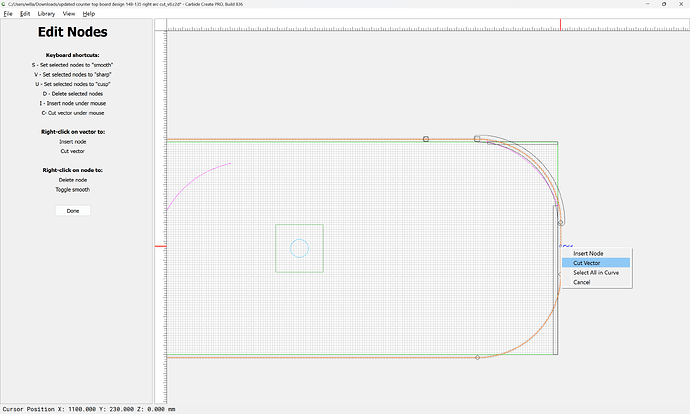Screen dimensions: 690x414
Task: Select the node on the bottom edge
Action: (477, 357)
